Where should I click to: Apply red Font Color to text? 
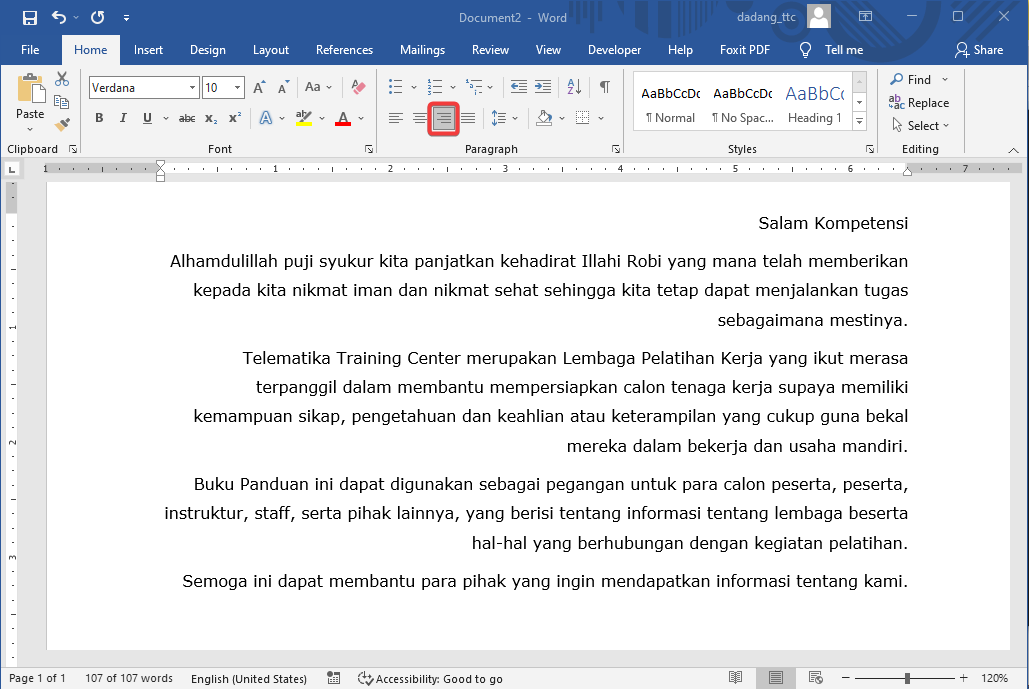point(343,118)
